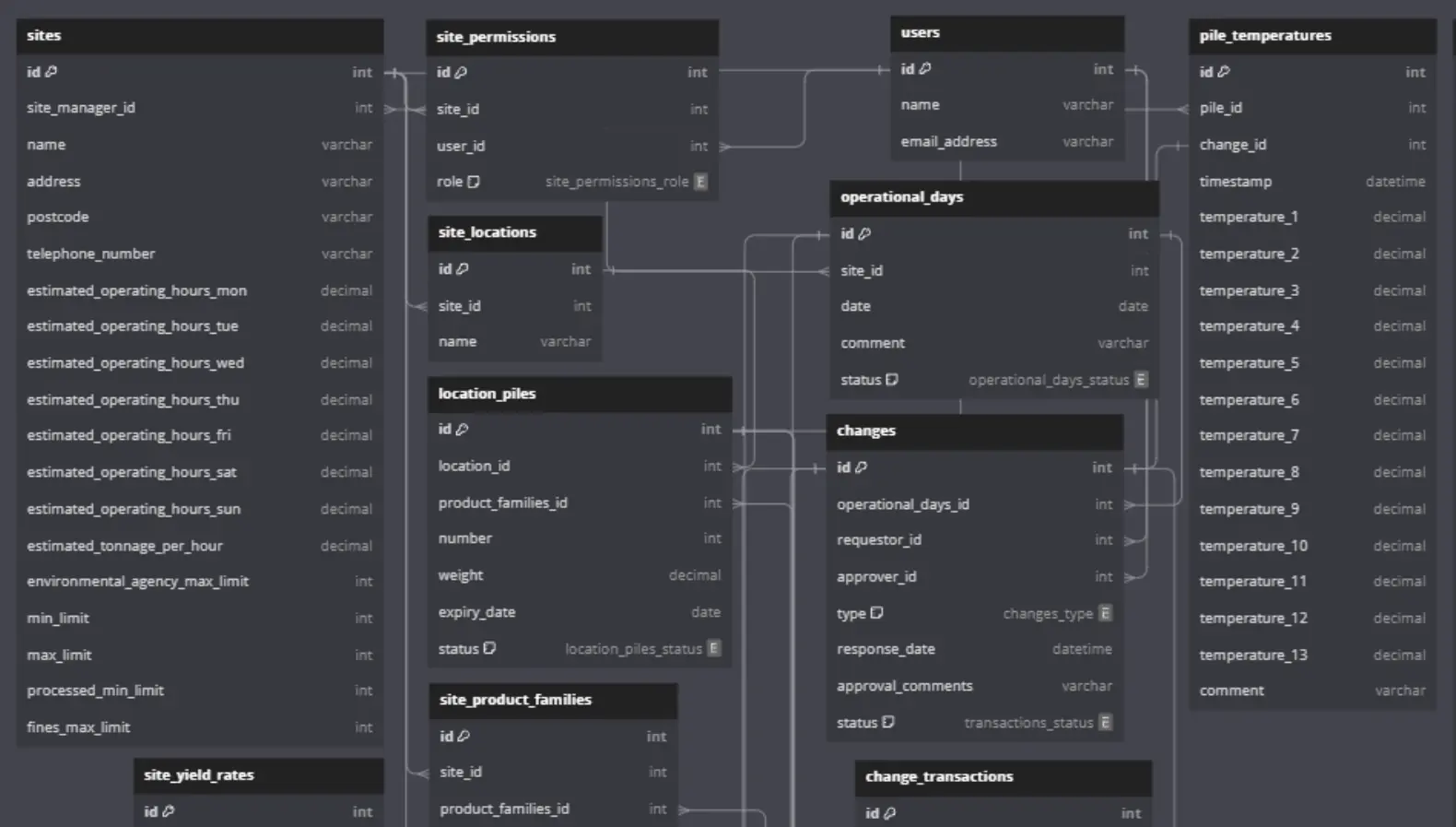Click the key icon in site_yield_rates id row
1456x827 pixels.
pos(169,811)
